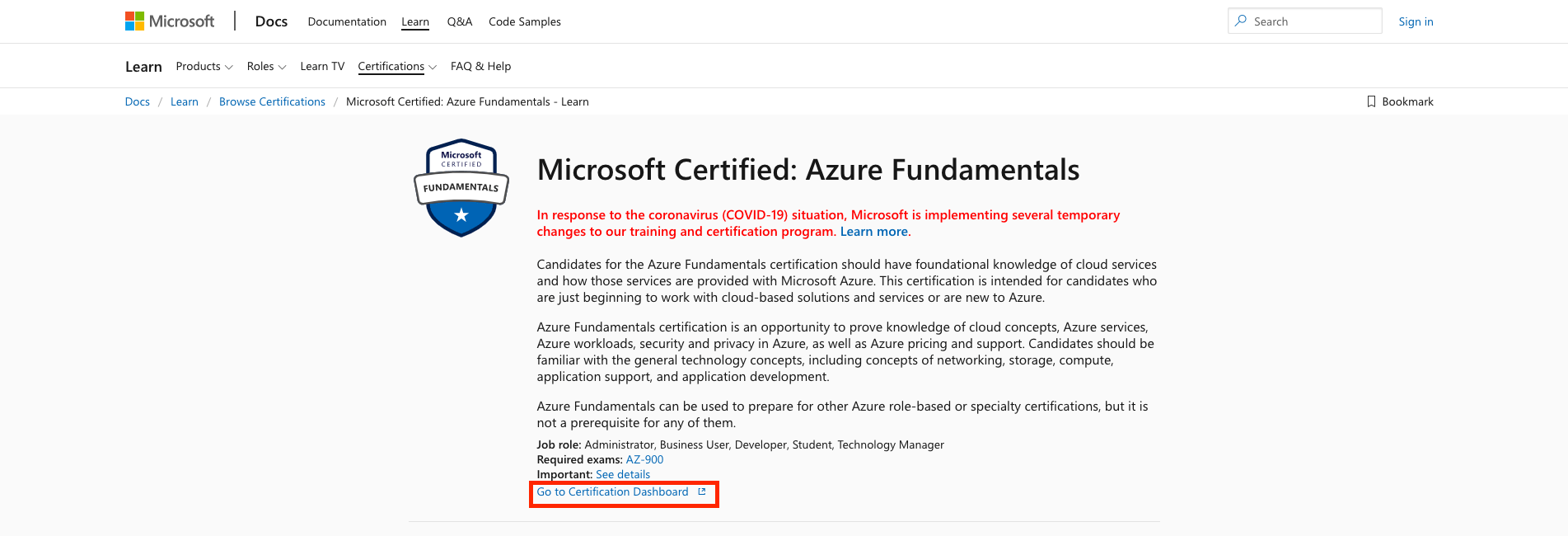
Task: Open the Certifications dropdown menu
Action: pyautogui.click(x=397, y=66)
